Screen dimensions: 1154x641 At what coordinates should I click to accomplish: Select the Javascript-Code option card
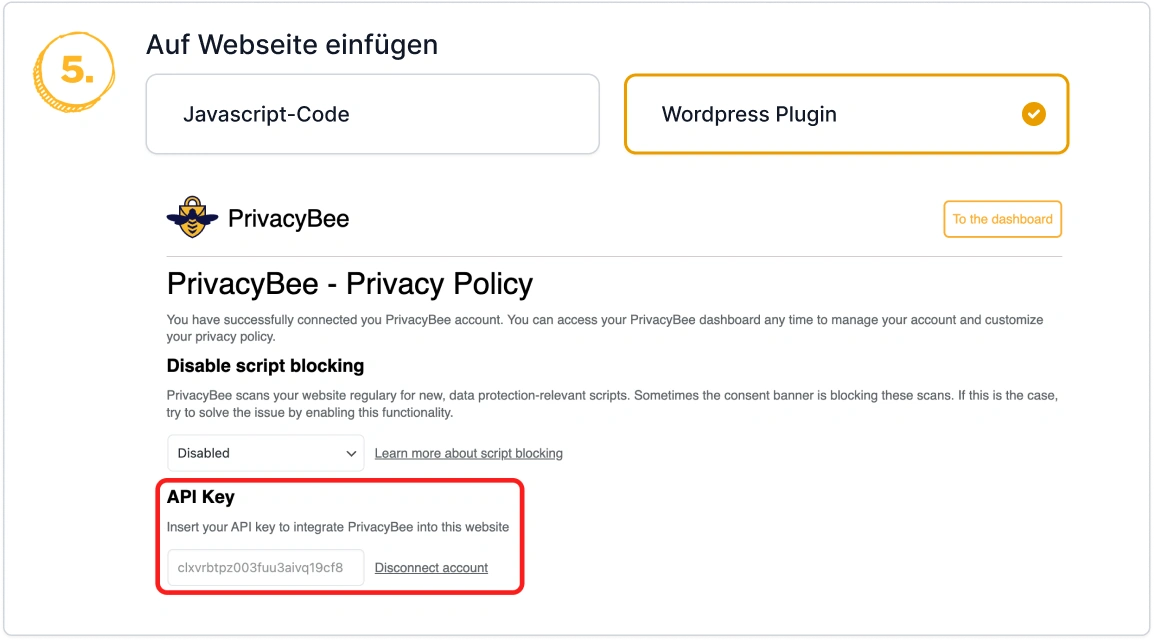point(372,114)
